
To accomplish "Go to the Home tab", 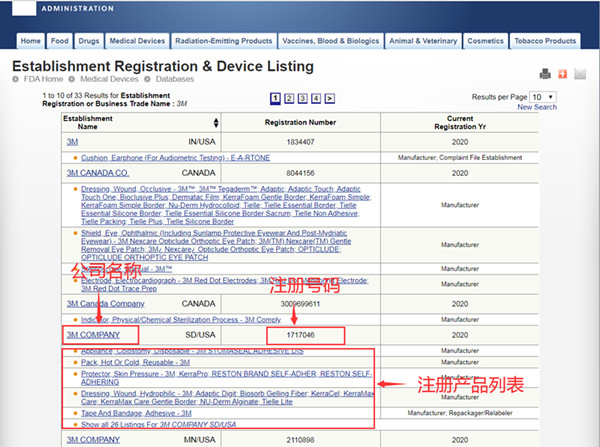I will click(x=31, y=41).
